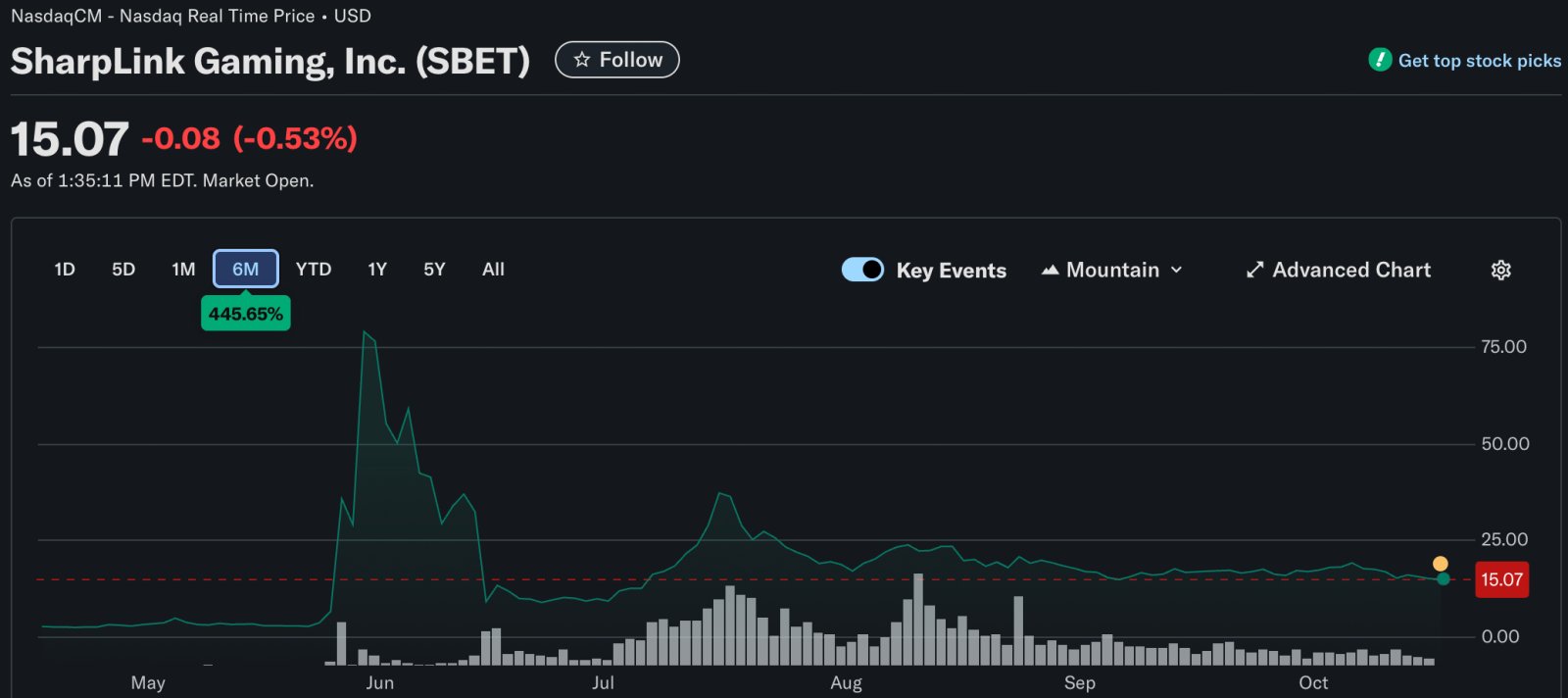Select the All time range
The height and width of the screenshot is (698, 1568).
click(493, 270)
